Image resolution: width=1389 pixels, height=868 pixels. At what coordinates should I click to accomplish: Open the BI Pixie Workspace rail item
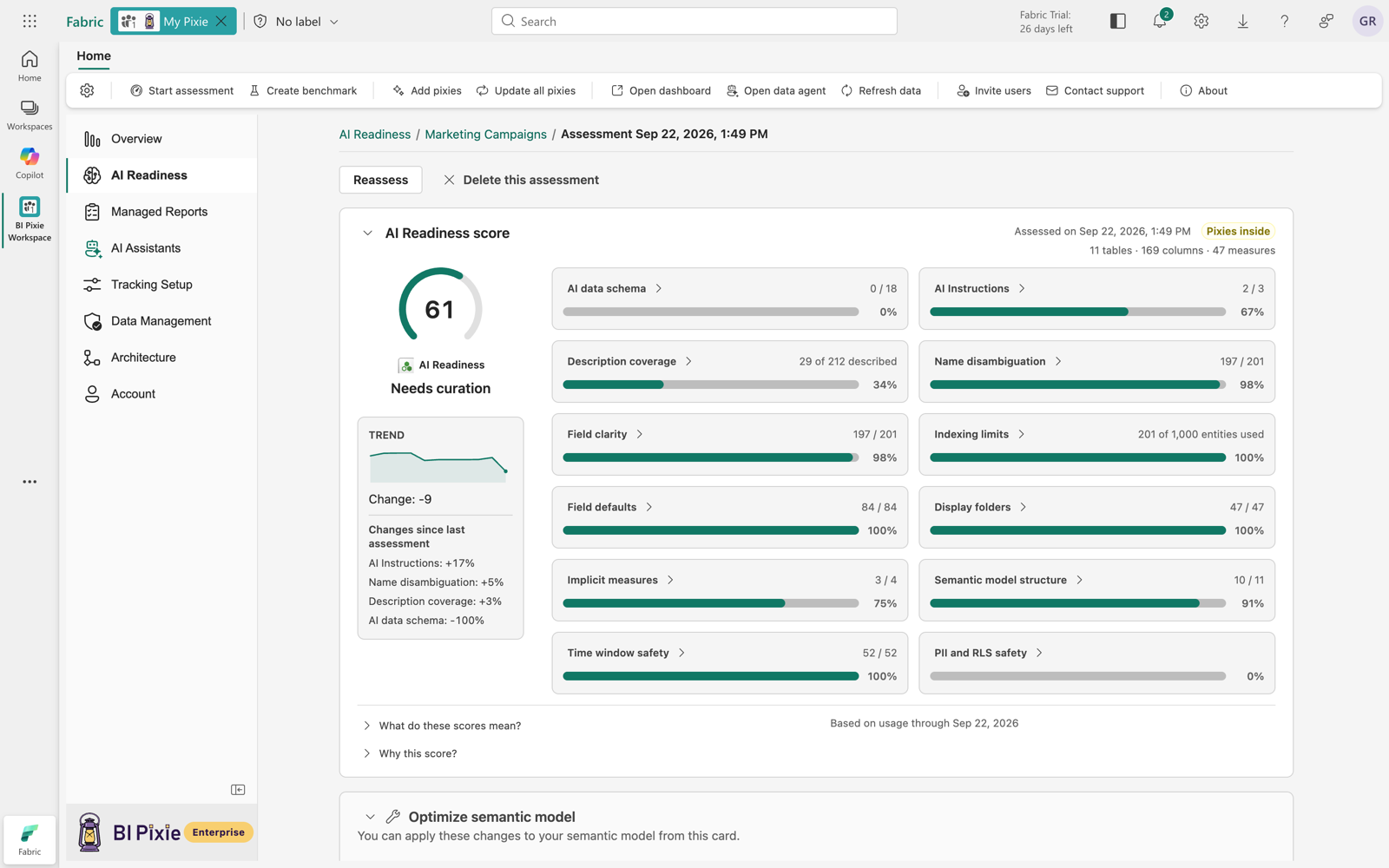tap(30, 219)
